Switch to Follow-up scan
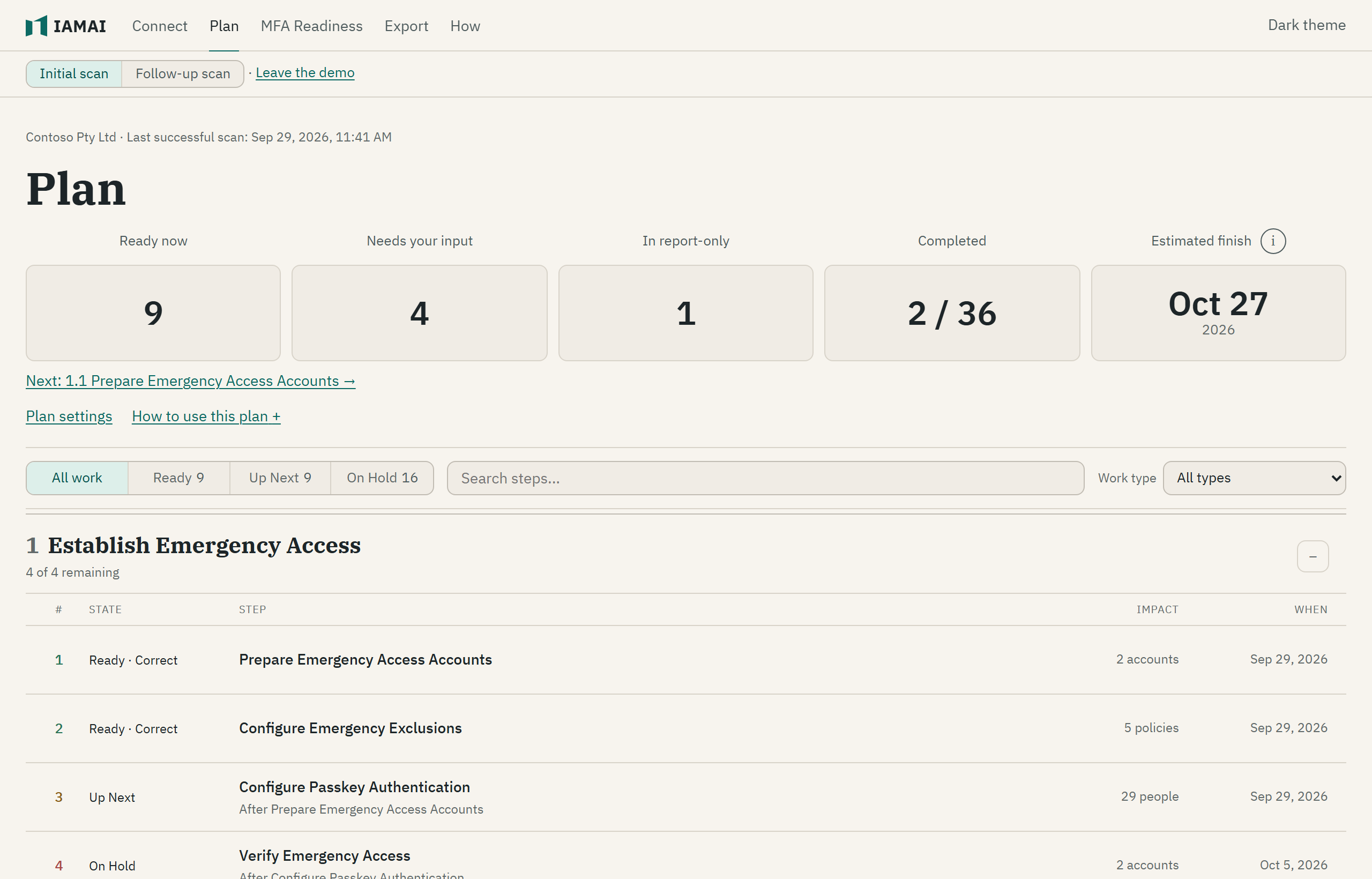The width and height of the screenshot is (1372, 879). (183, 73)
